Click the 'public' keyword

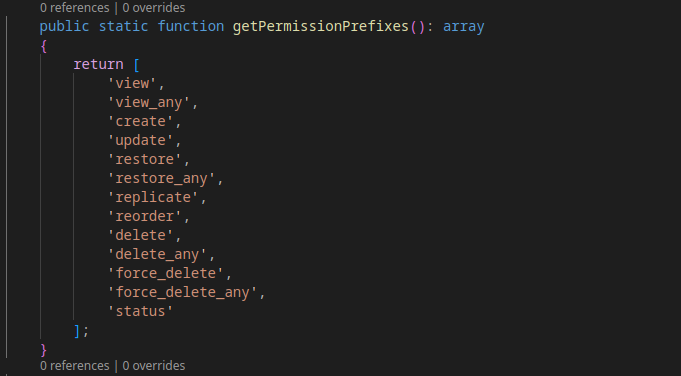point(64,26)
